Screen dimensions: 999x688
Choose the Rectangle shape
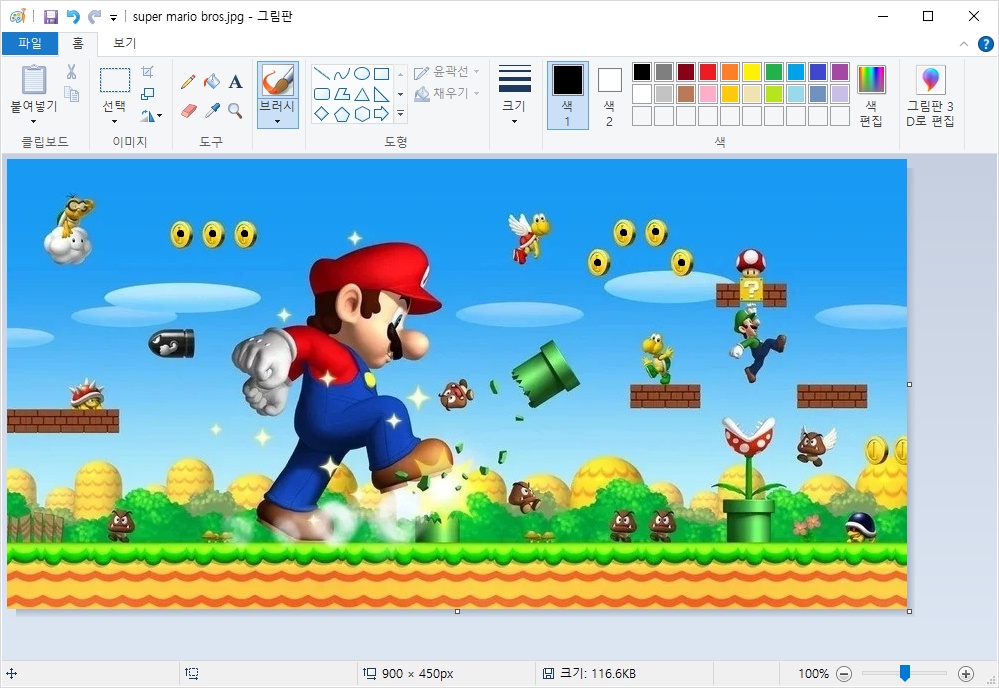tap(382, 74)
